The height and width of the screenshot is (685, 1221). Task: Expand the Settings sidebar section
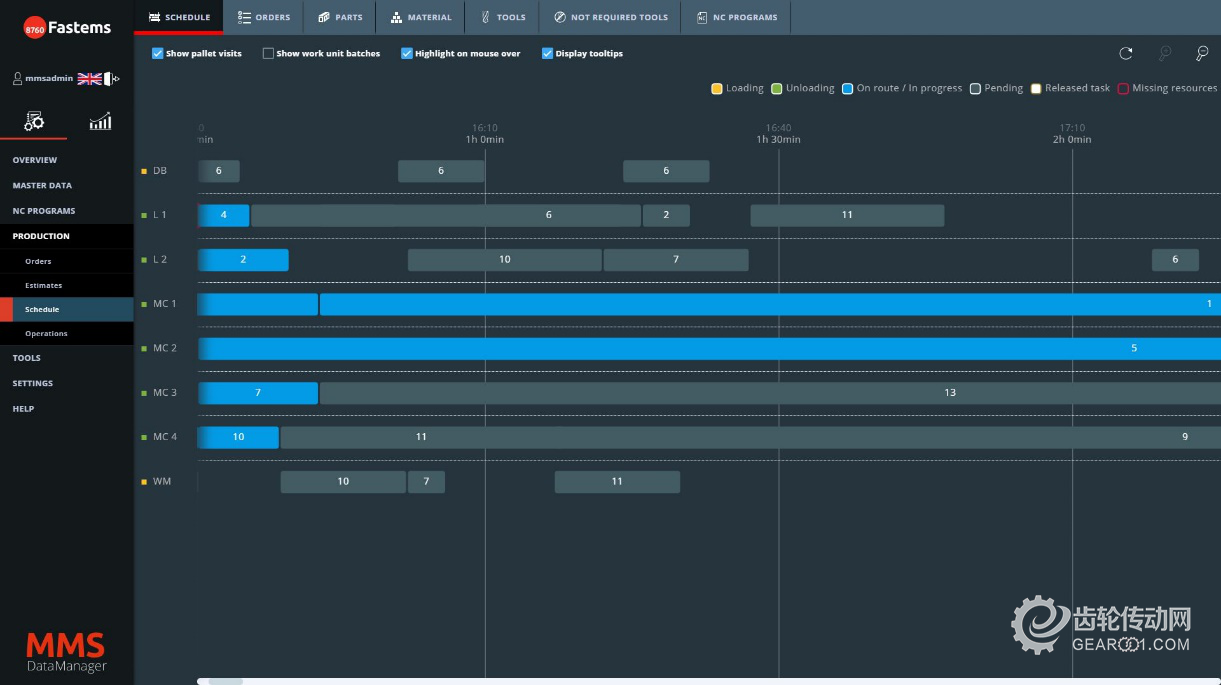coord(32,383)
